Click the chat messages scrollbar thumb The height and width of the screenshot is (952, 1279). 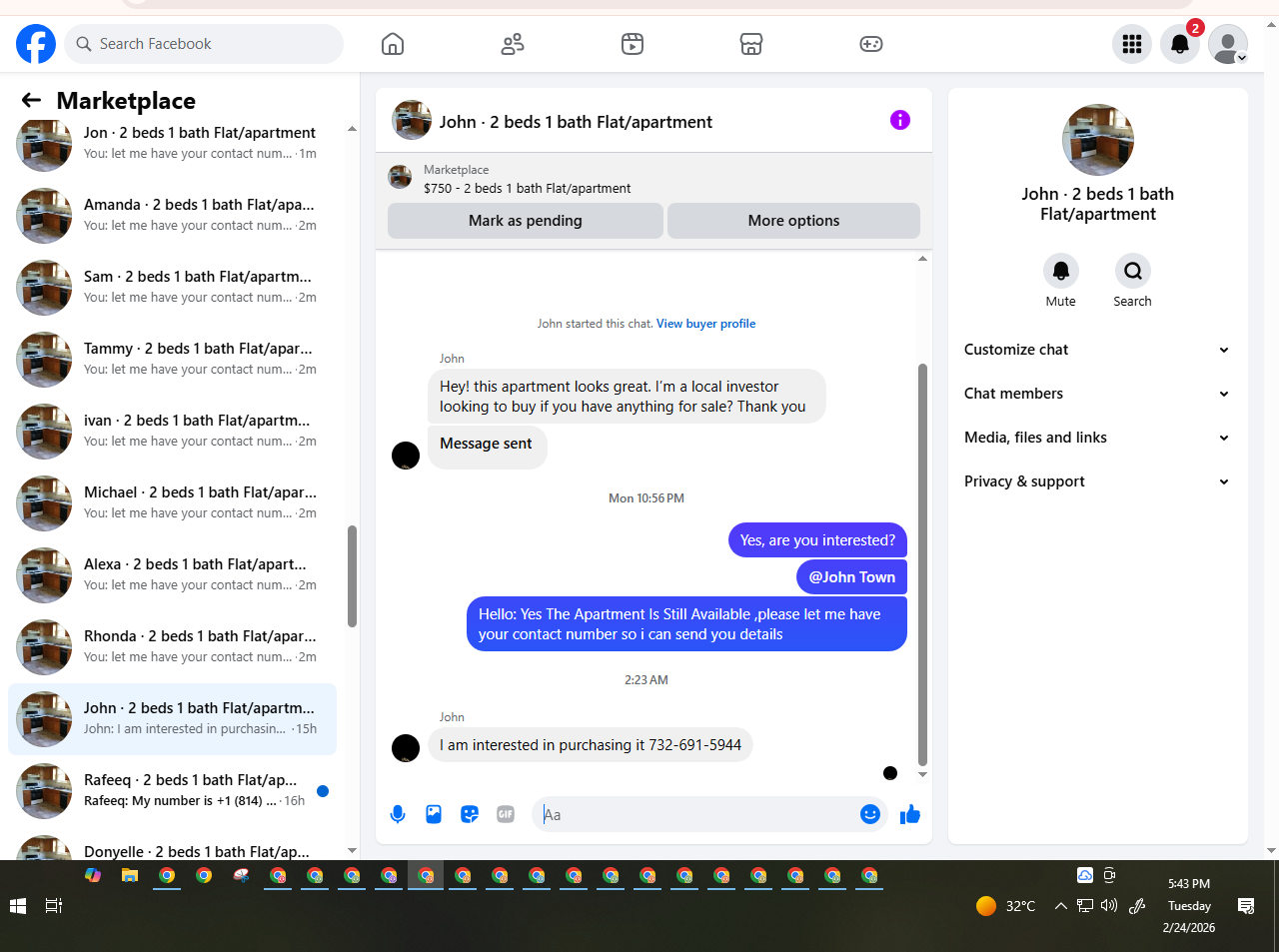click(922, 564)
